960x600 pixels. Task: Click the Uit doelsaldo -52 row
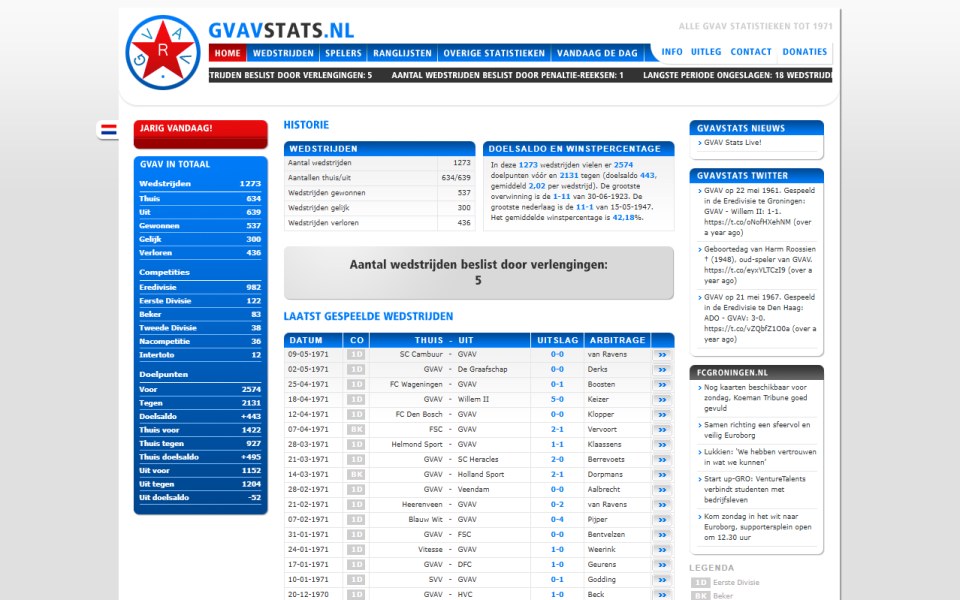pos(200,497)
